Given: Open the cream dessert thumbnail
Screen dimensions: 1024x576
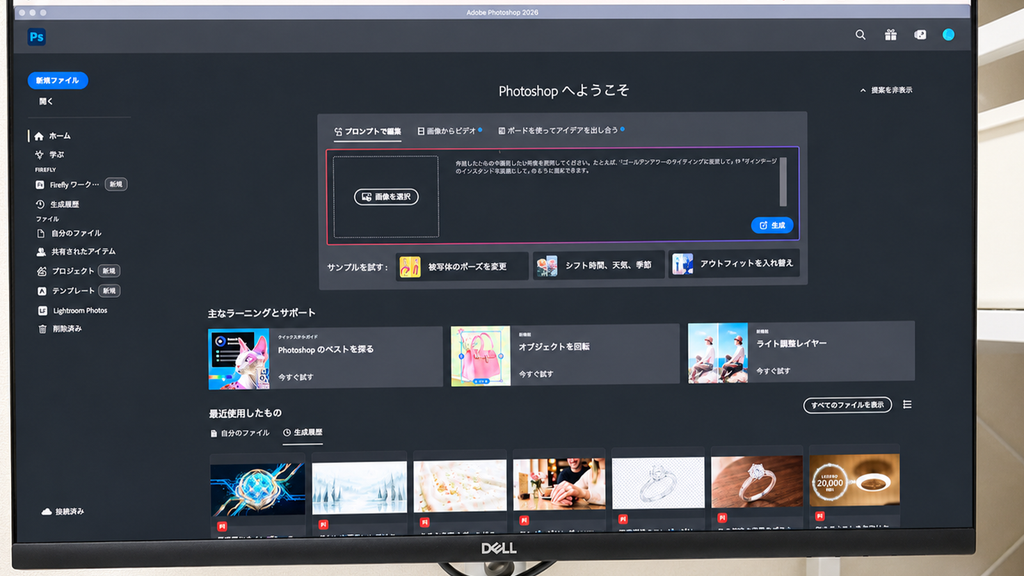Looking at the screenshot, I should click(459, 486).
